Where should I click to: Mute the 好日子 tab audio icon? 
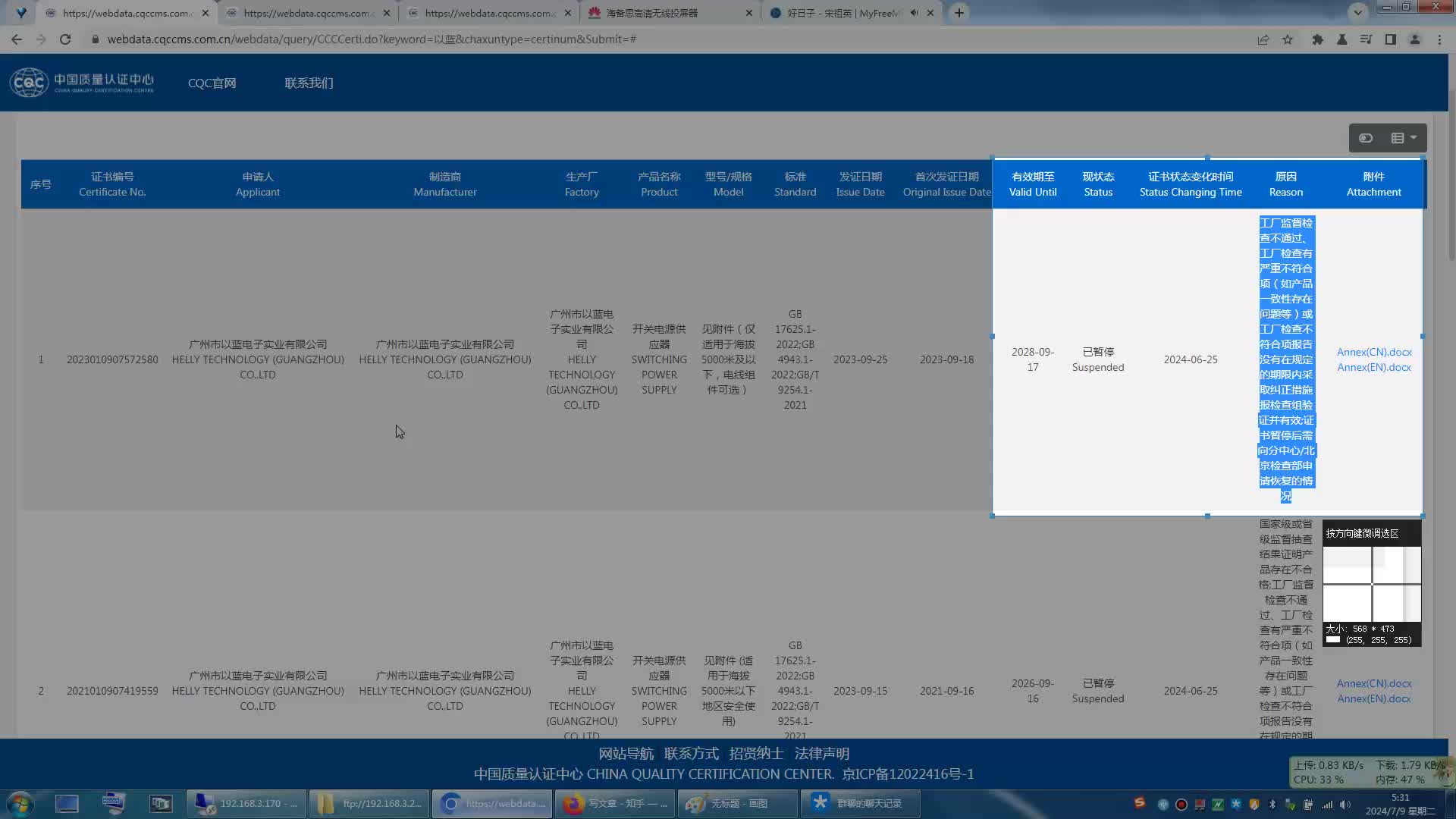tap(914, 13)
